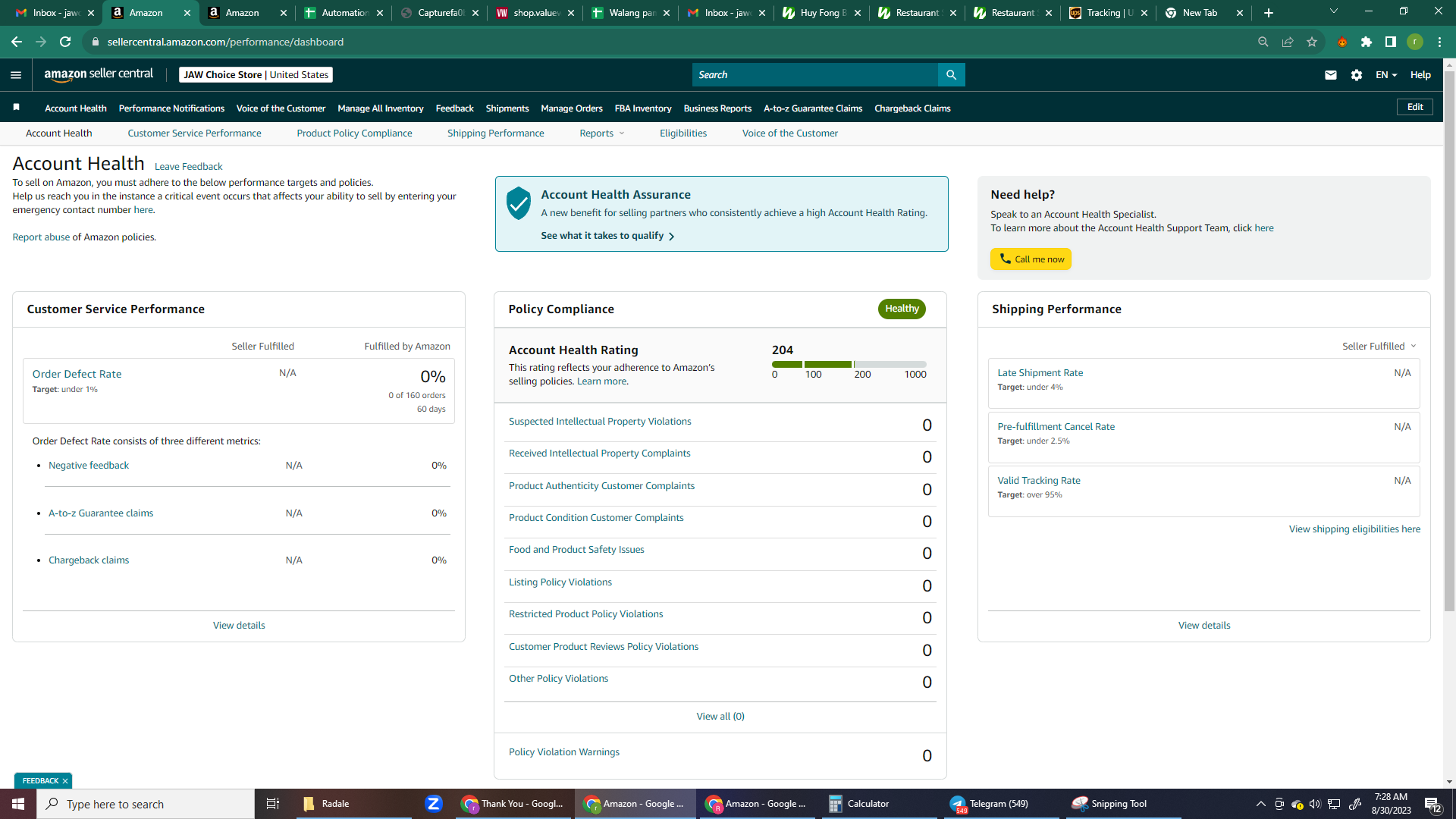Open Late Shipment Rate link
Viewport: 1456px width, 819px height.
coord(1040,372)
